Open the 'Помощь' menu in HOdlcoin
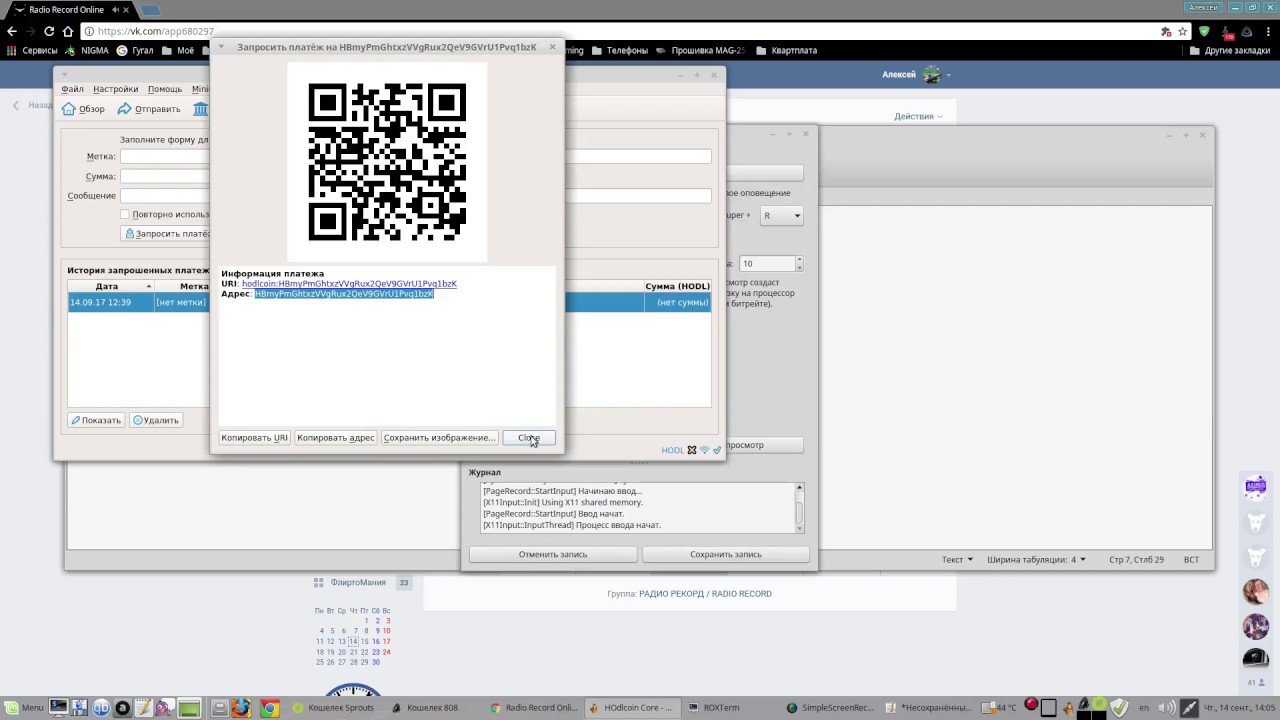1280x720 pixels. (x=165, y=89)
